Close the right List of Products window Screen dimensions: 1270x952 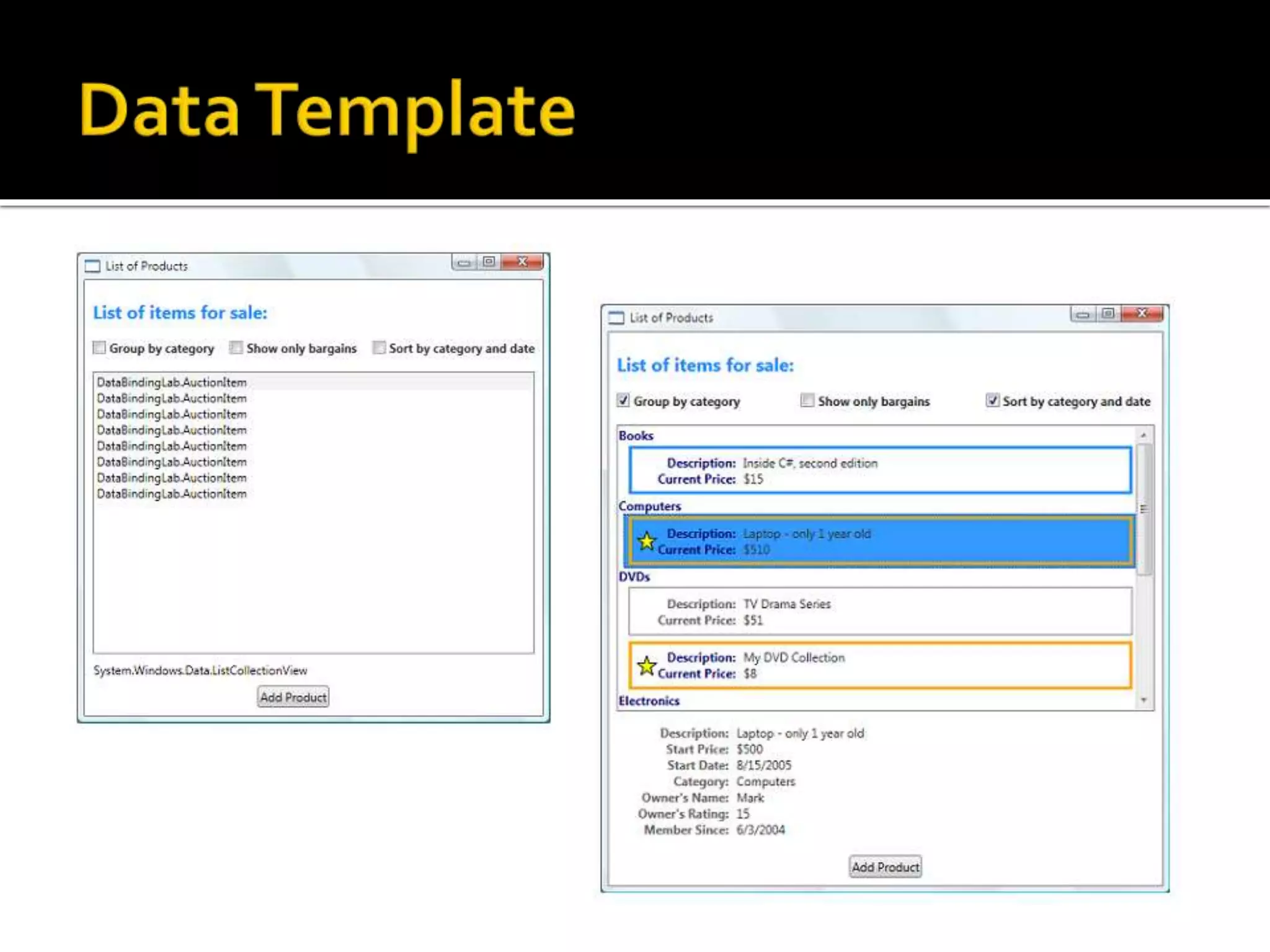coord(1142,314)
